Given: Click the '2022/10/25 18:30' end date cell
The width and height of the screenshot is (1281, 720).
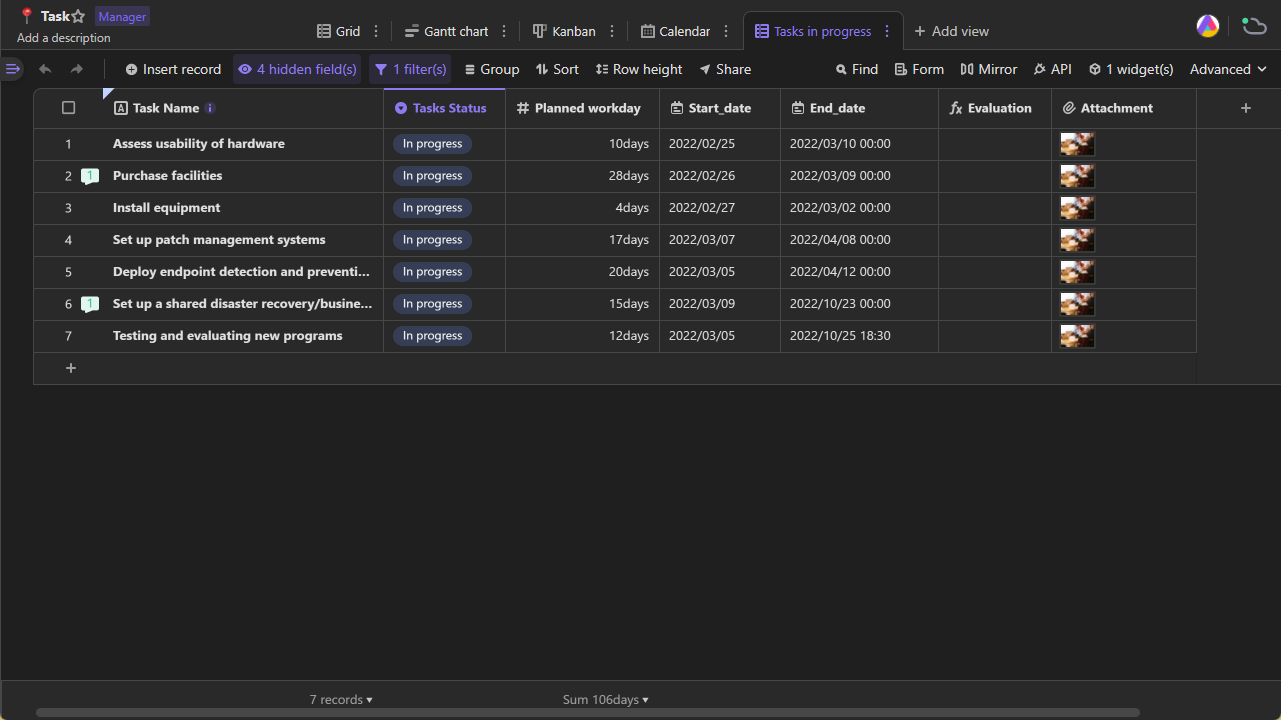Looking at the screenshot, I should click(x=859, y=336).
